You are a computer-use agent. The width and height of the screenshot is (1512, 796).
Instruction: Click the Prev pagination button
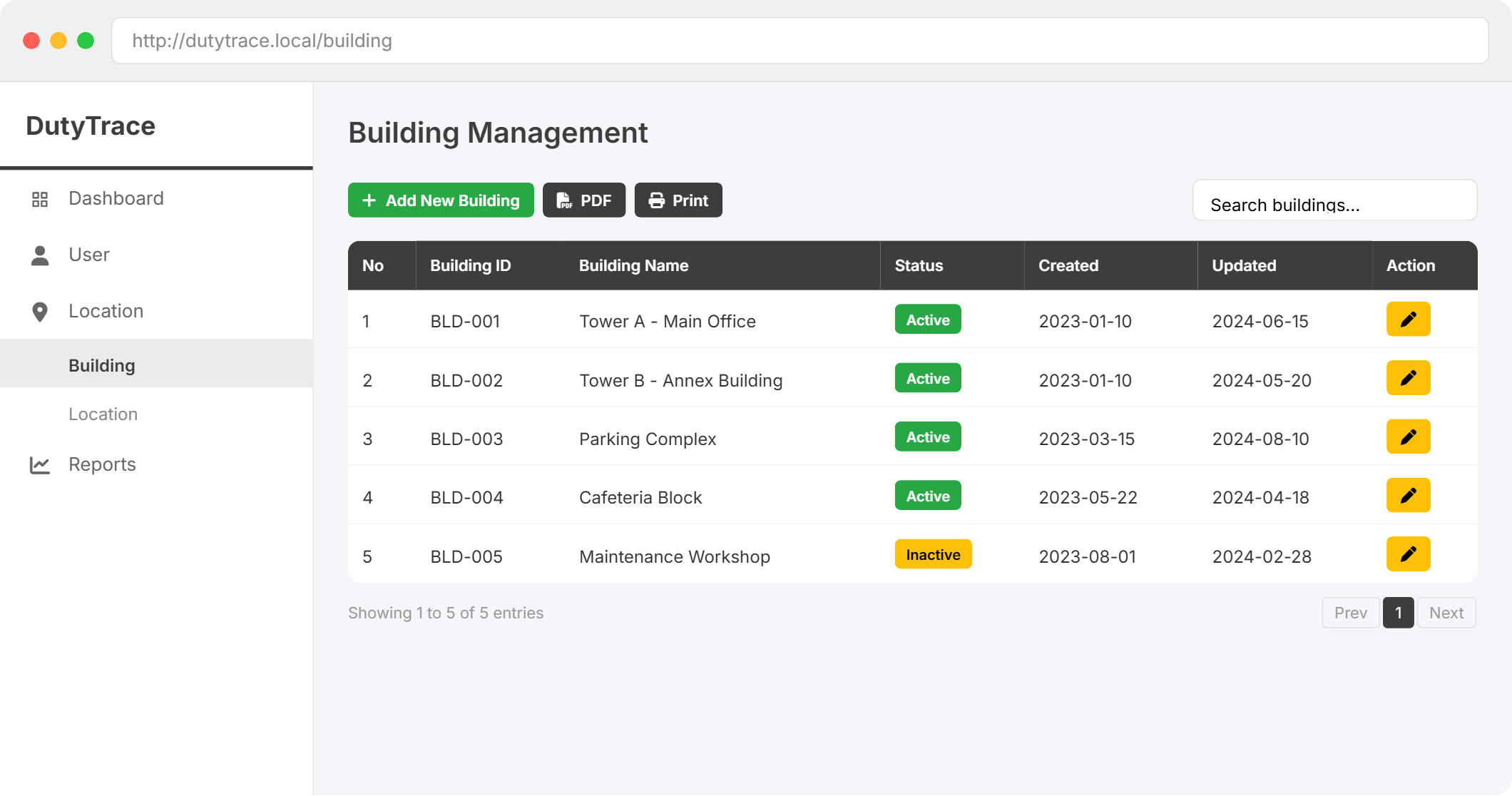coord(1350,613)
